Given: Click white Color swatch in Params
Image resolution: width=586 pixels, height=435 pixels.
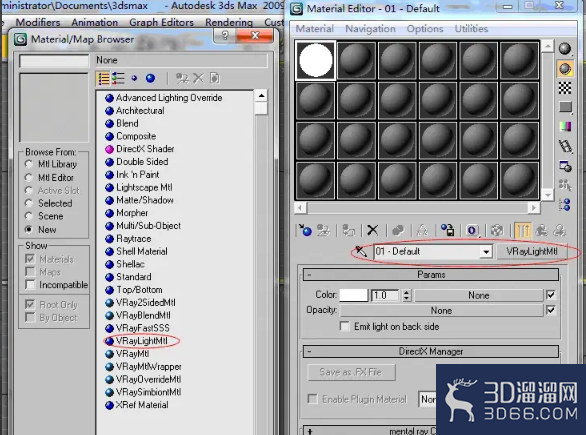Looking at the screenshot, I should pyautogui.click(x=354, y=295).
